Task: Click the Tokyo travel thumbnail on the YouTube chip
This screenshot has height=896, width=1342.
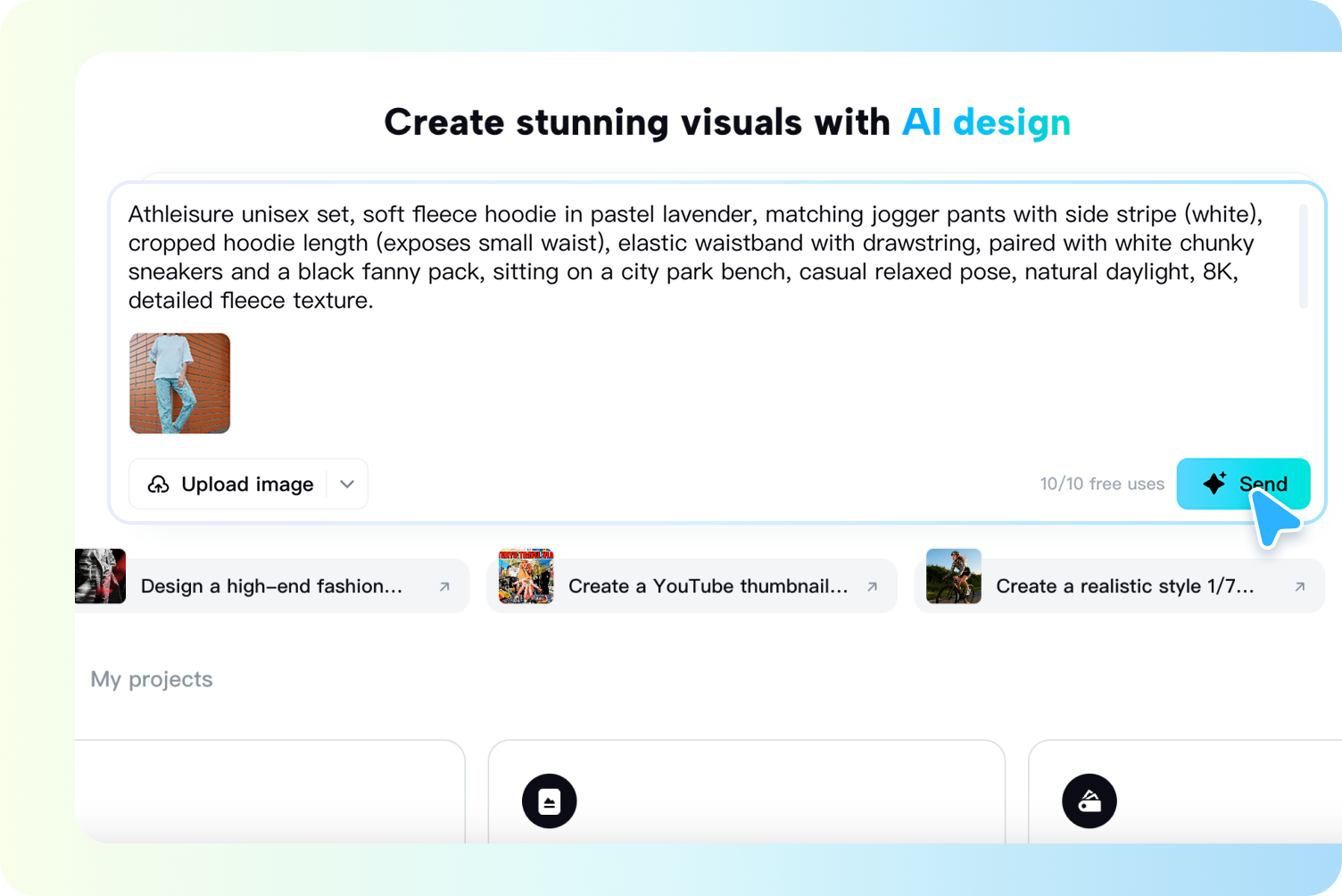Action: coord(526,577)
